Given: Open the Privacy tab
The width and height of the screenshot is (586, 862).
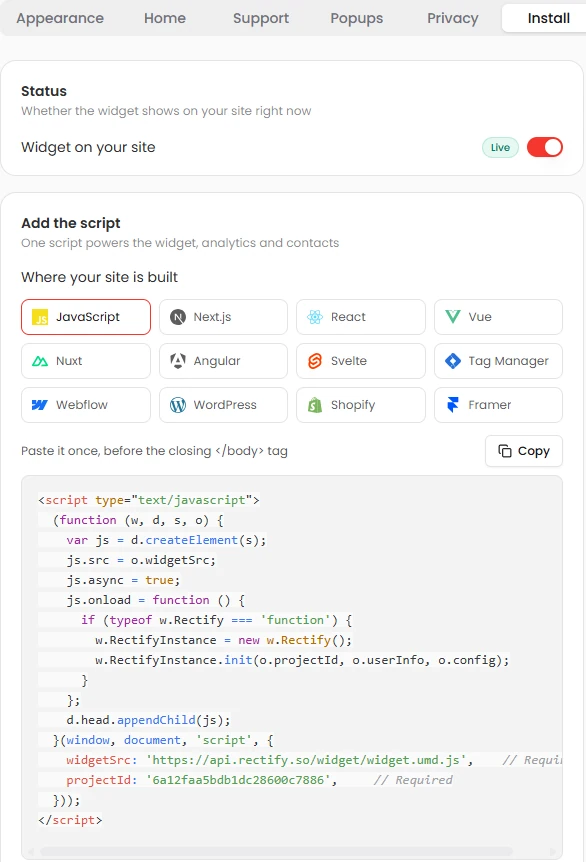Looking at the screenshot, I should [x=452, y=18].
